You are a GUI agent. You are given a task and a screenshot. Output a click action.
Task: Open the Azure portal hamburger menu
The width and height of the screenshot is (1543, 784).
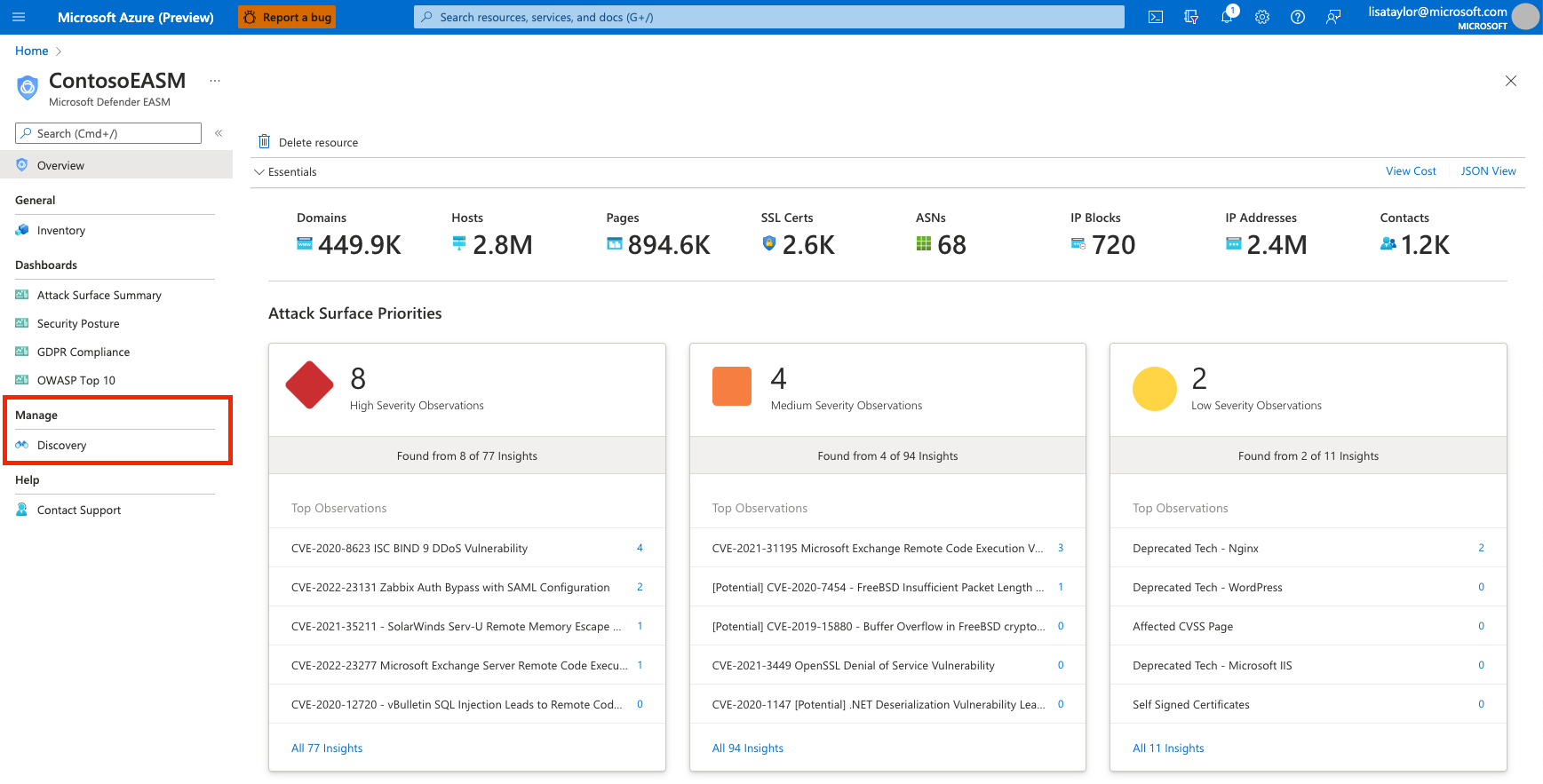click(x=19, y=17)
